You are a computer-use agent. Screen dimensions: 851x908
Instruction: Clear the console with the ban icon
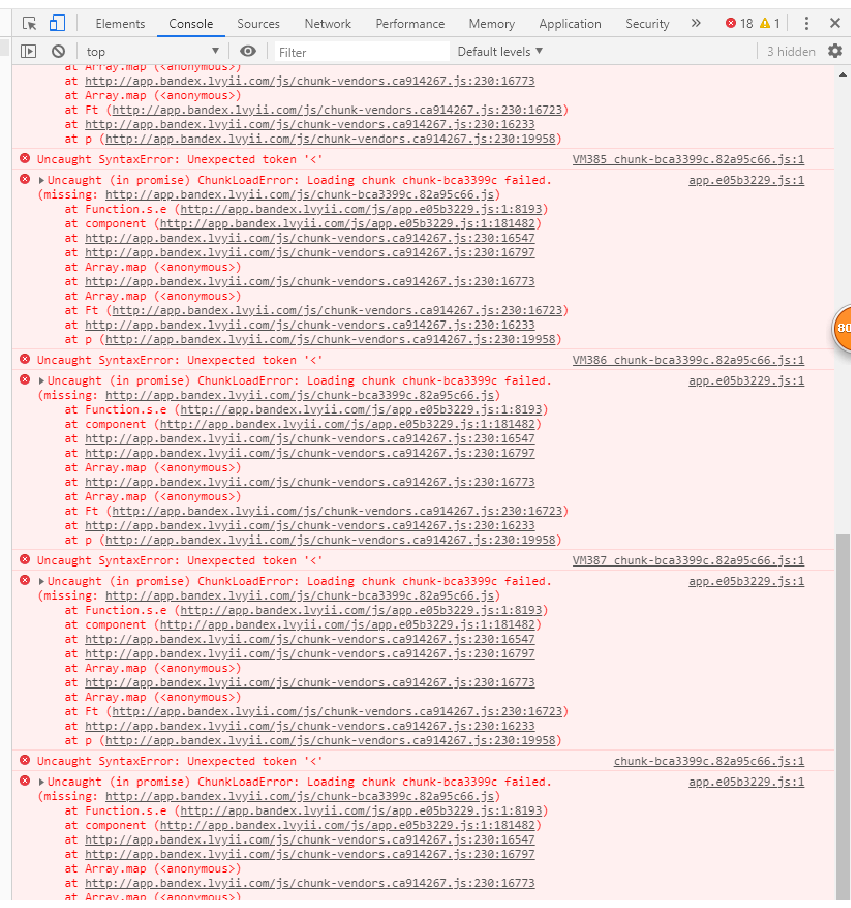coord(58,51)
